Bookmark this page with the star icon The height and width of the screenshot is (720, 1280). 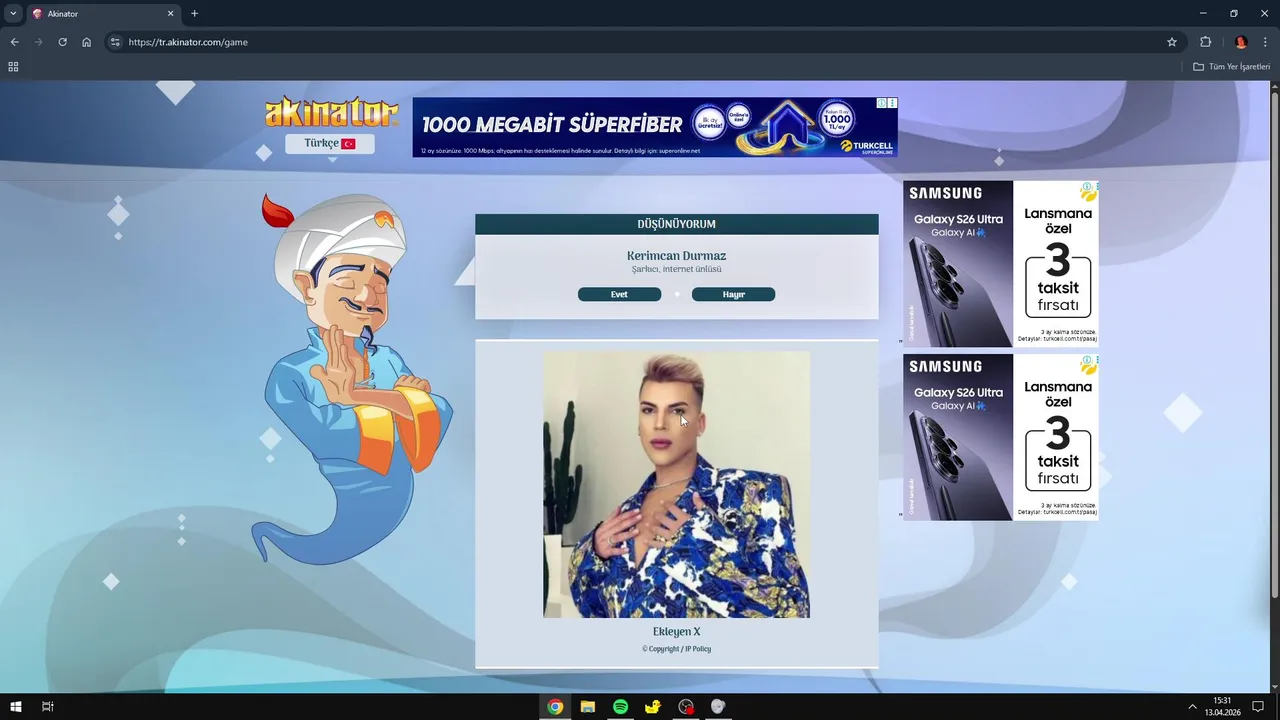coord(1172,42)
